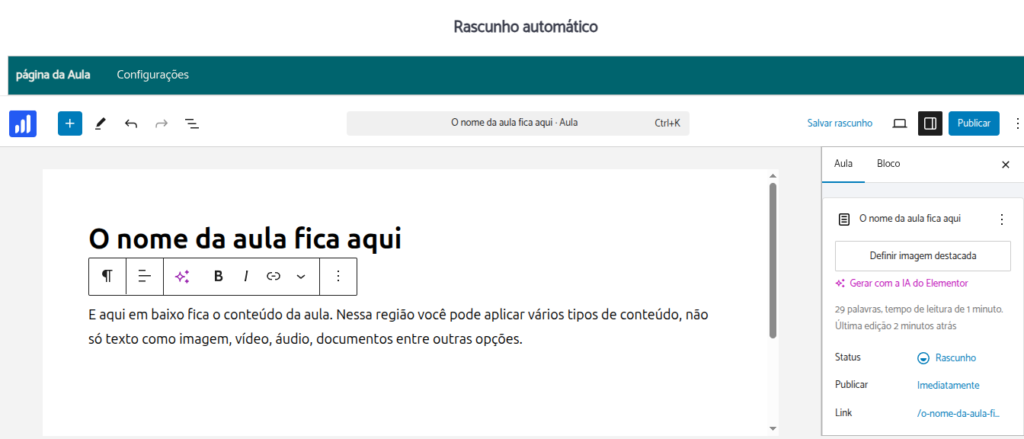The image size is (1024, 439).
Task: Click the editor vertical scrollbar
Action: coord(772,260)
